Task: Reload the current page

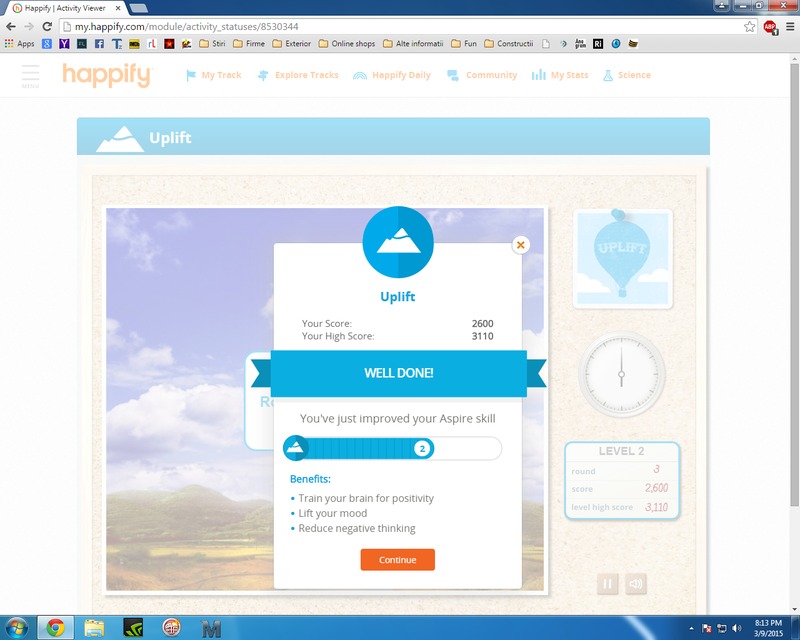Action: [x=47, y=27]
